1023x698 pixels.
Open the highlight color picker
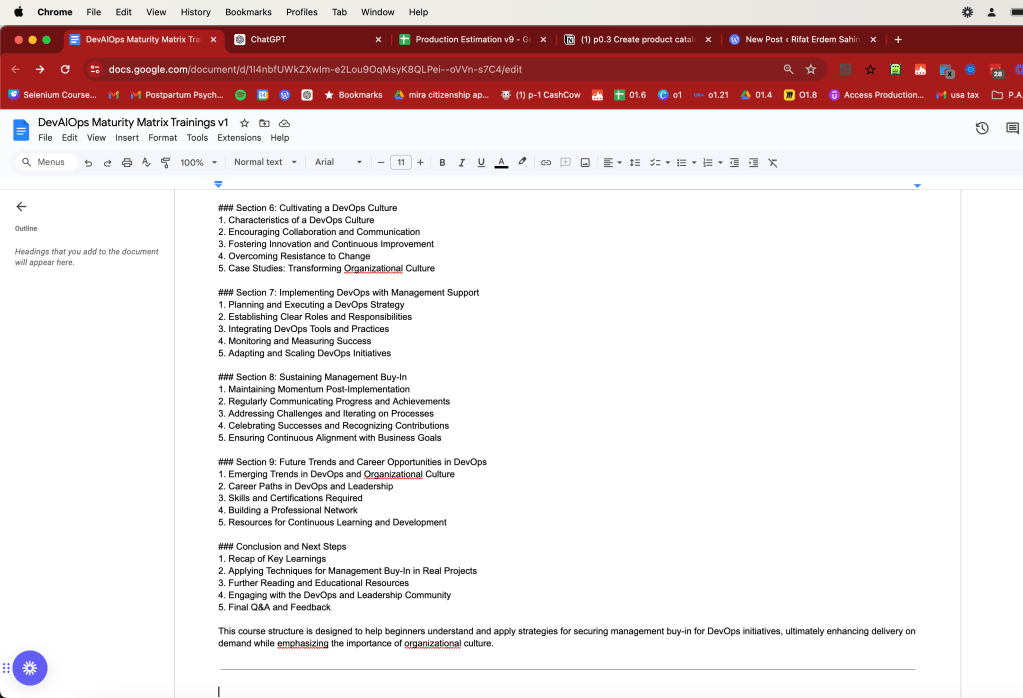coord(522,162)
